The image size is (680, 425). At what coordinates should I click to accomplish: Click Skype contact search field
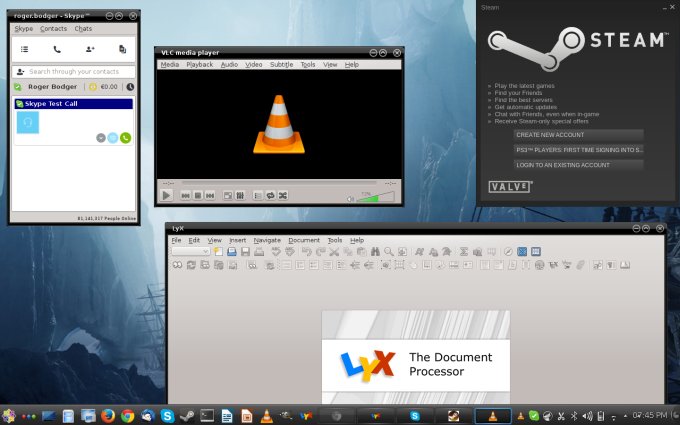click(x=74, y=72)
